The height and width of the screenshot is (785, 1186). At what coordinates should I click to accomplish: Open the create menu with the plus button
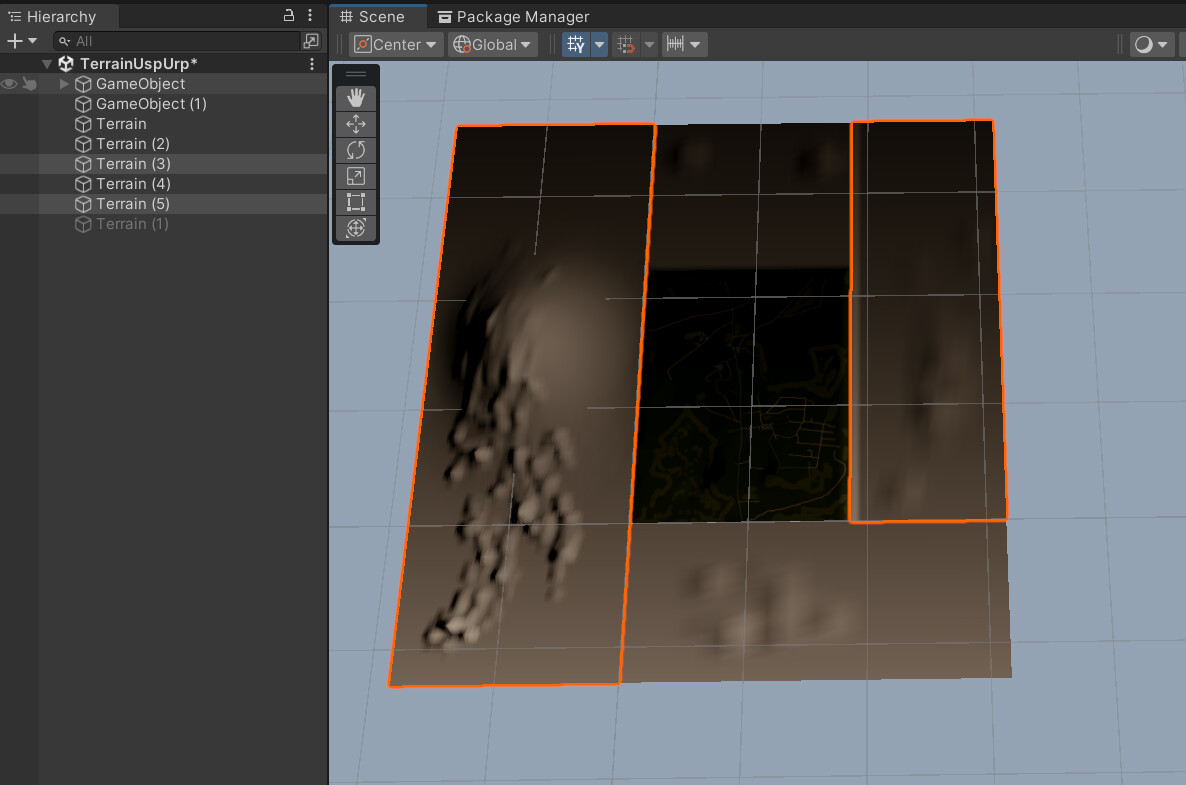(14, 40)
